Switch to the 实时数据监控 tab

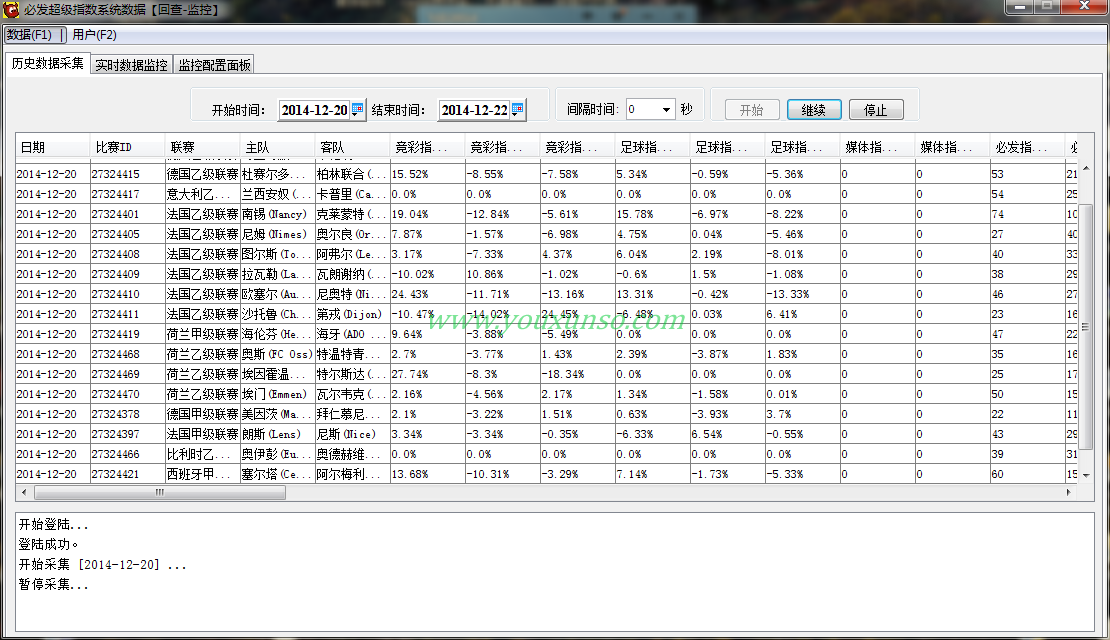click(x=131, y=65)
